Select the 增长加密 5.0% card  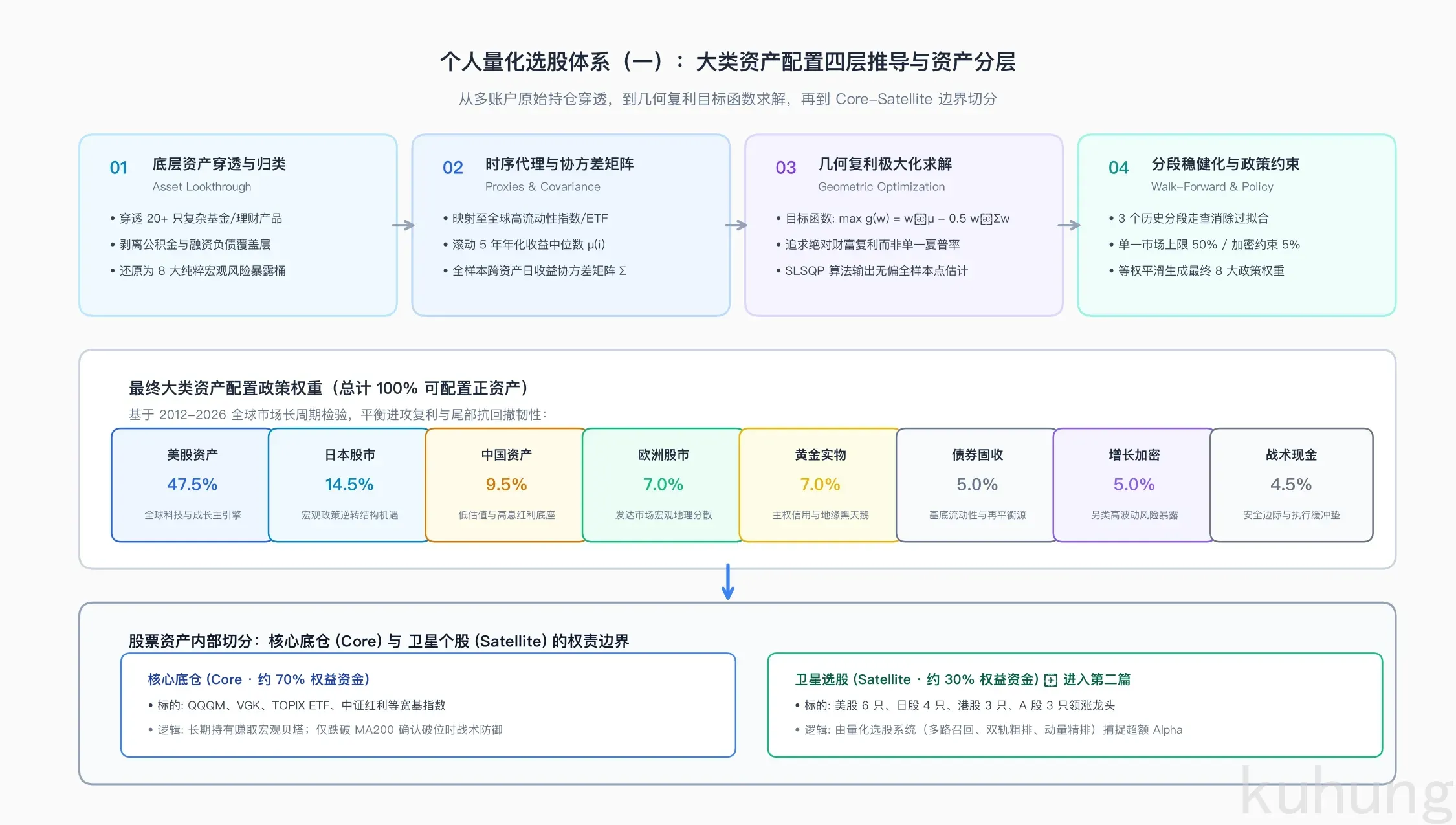tap(1134, 485)
